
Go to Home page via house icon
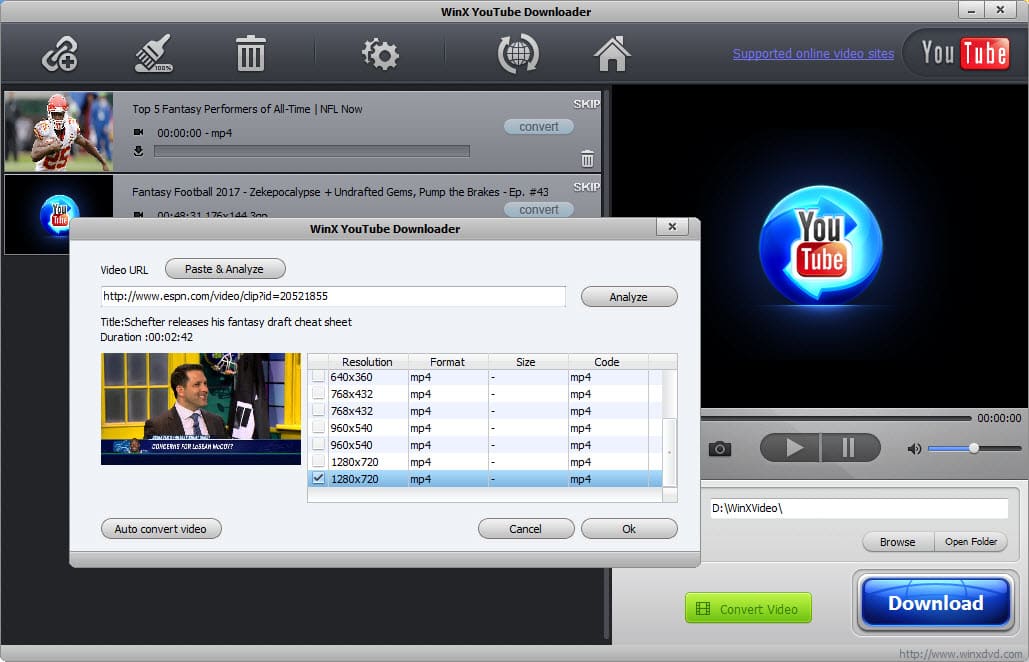[612, 54]
